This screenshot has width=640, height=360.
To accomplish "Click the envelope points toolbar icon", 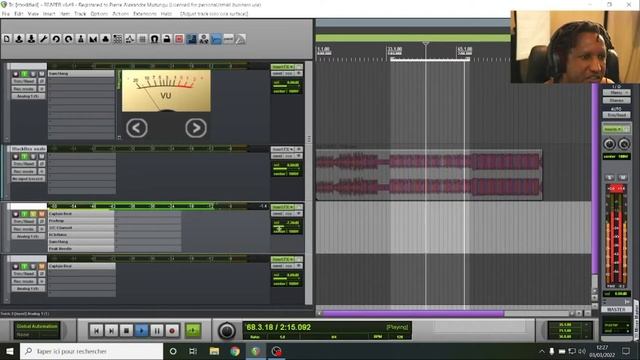I will tap(130, 39).
